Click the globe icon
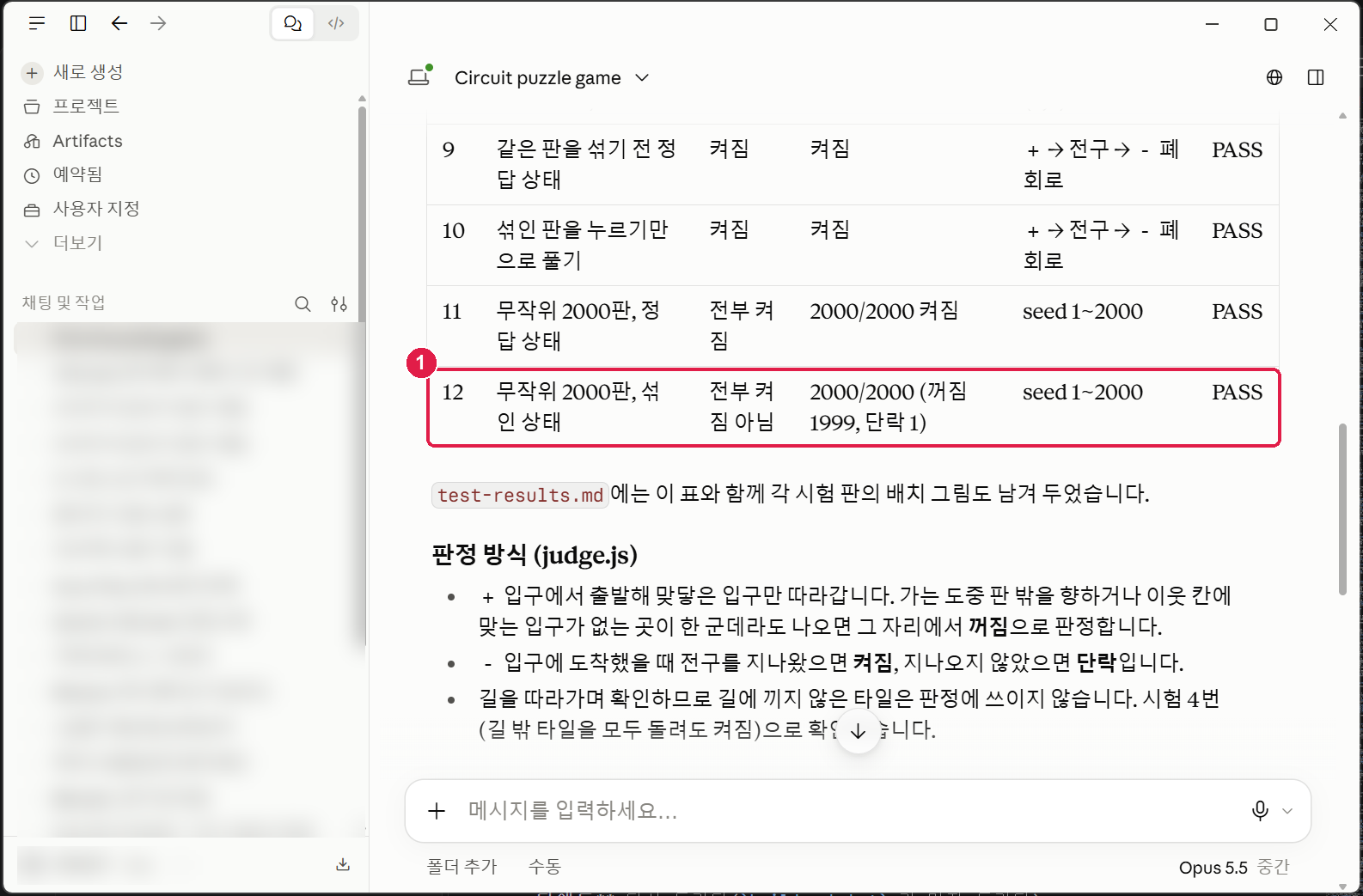The image size is (1363, 896). [x=1274, y=77]
